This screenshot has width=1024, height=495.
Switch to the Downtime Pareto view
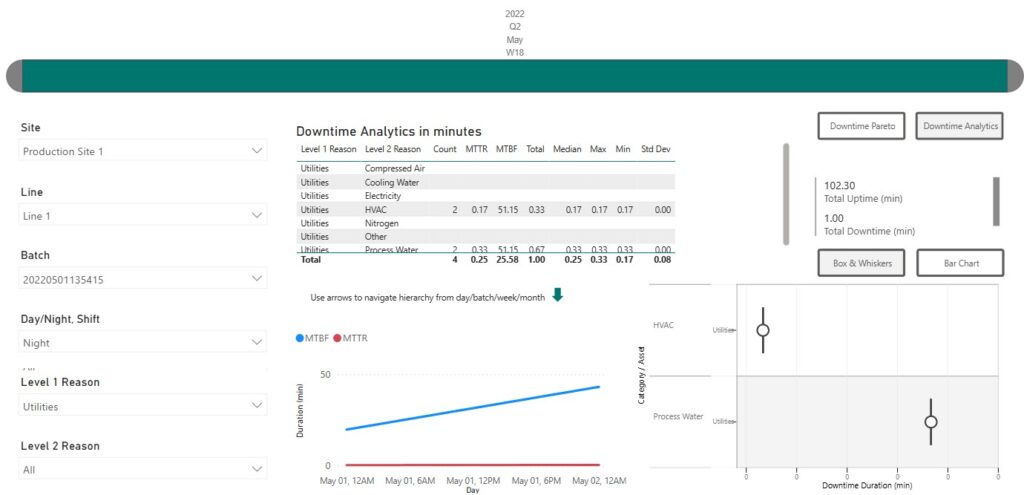tap(861, 126)
